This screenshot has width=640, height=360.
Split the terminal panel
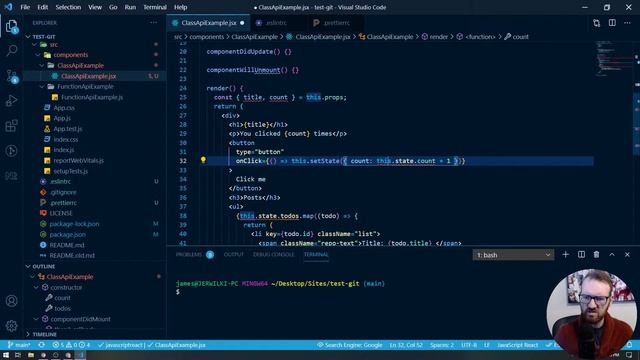[x=581, y=255]
